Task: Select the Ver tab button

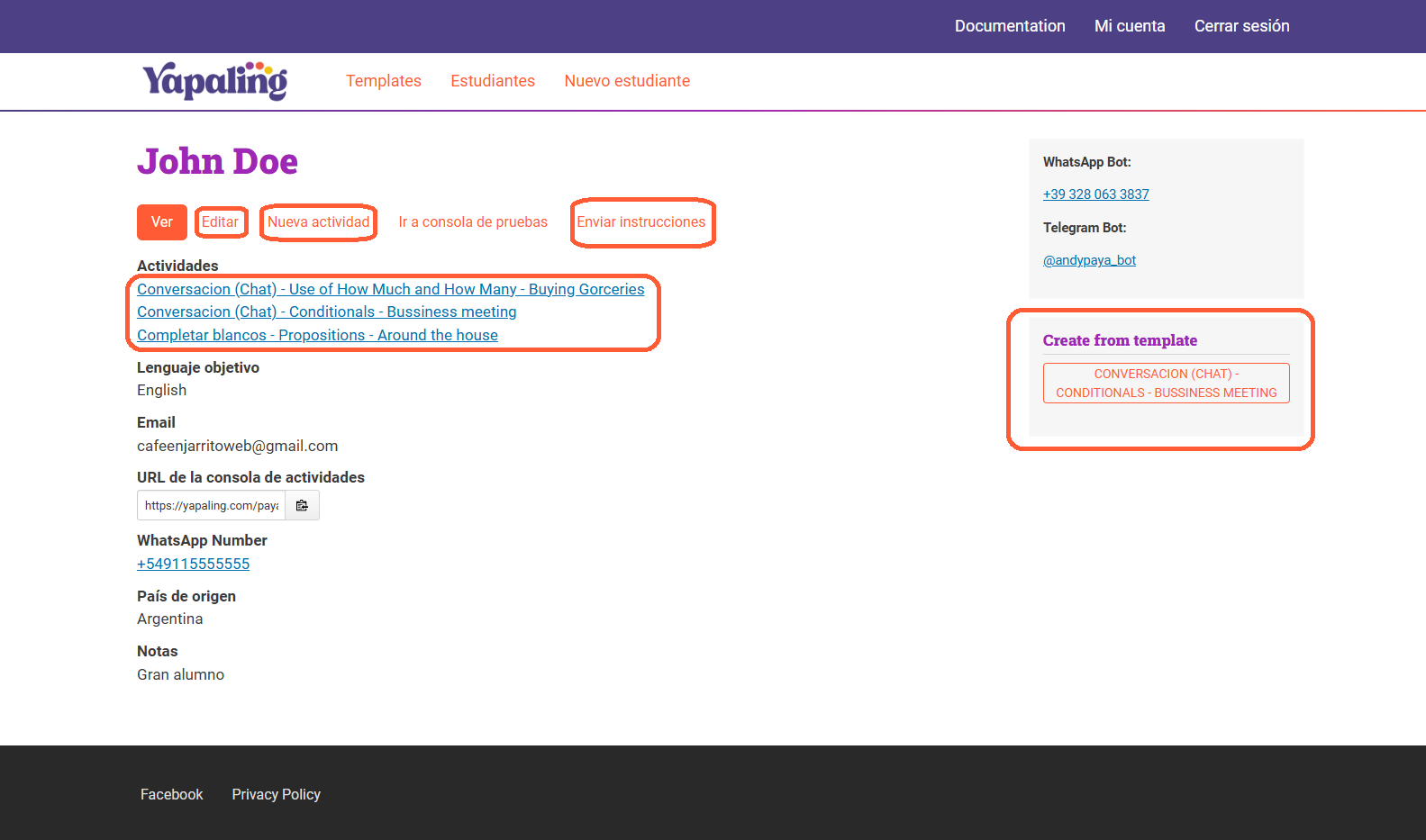Action: 161,222
